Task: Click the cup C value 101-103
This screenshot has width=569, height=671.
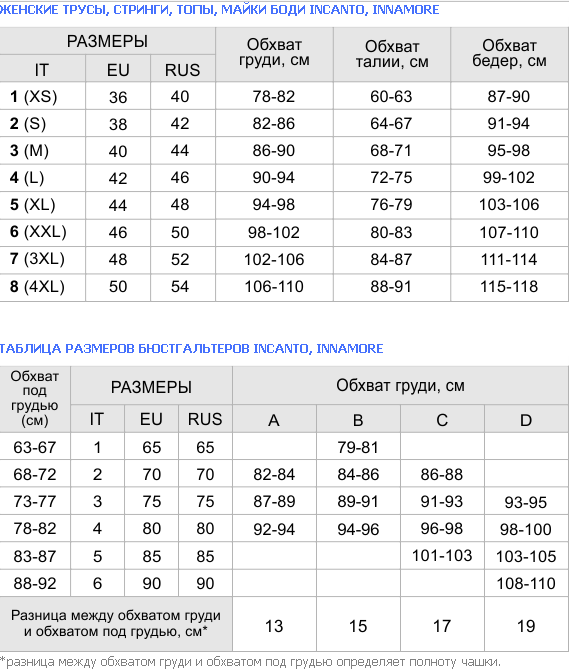Action: [x=442, y=555]
